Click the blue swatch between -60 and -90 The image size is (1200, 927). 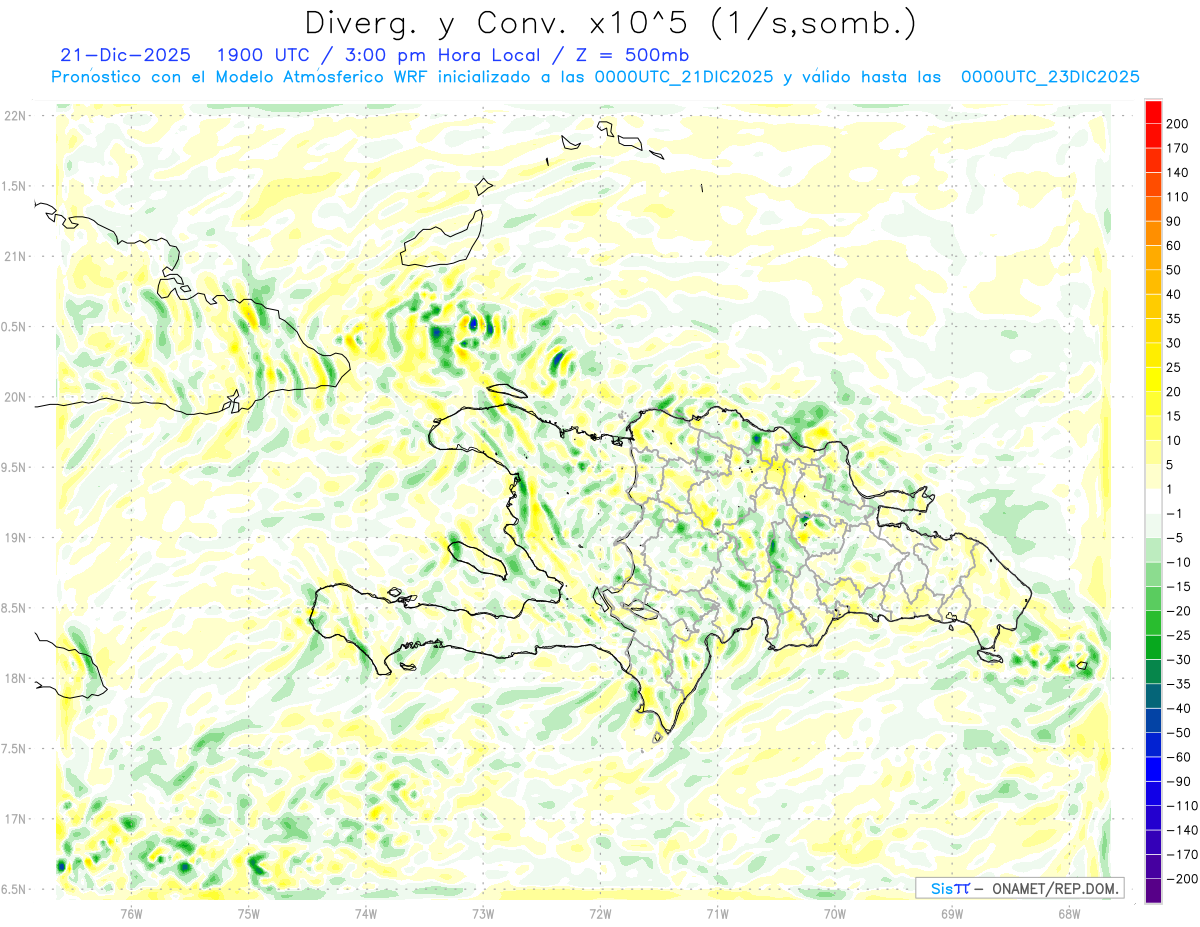coord(1153,769)
